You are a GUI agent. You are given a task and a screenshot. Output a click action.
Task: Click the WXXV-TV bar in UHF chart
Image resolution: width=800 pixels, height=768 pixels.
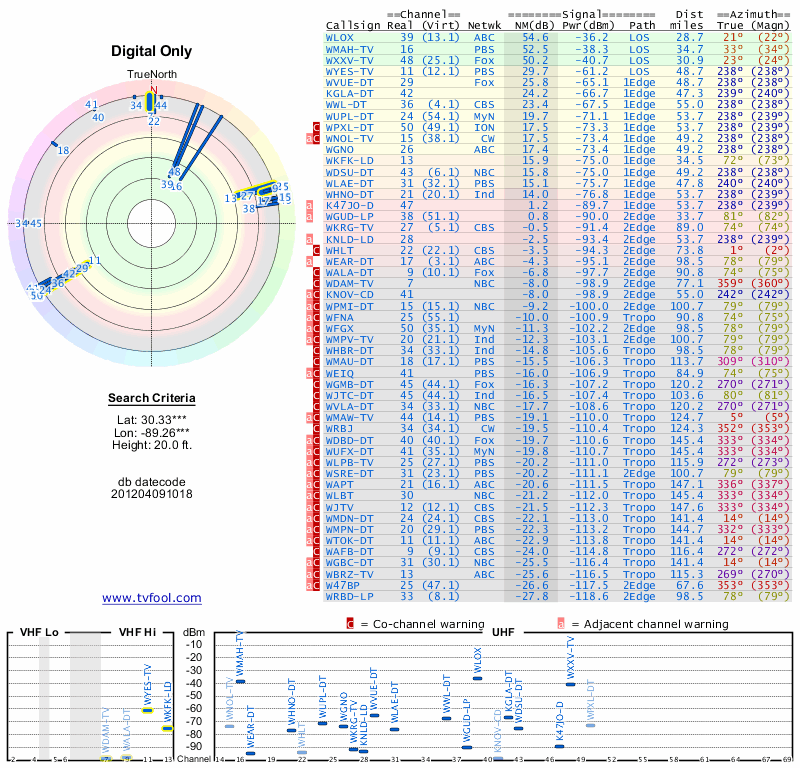(570, 684)
